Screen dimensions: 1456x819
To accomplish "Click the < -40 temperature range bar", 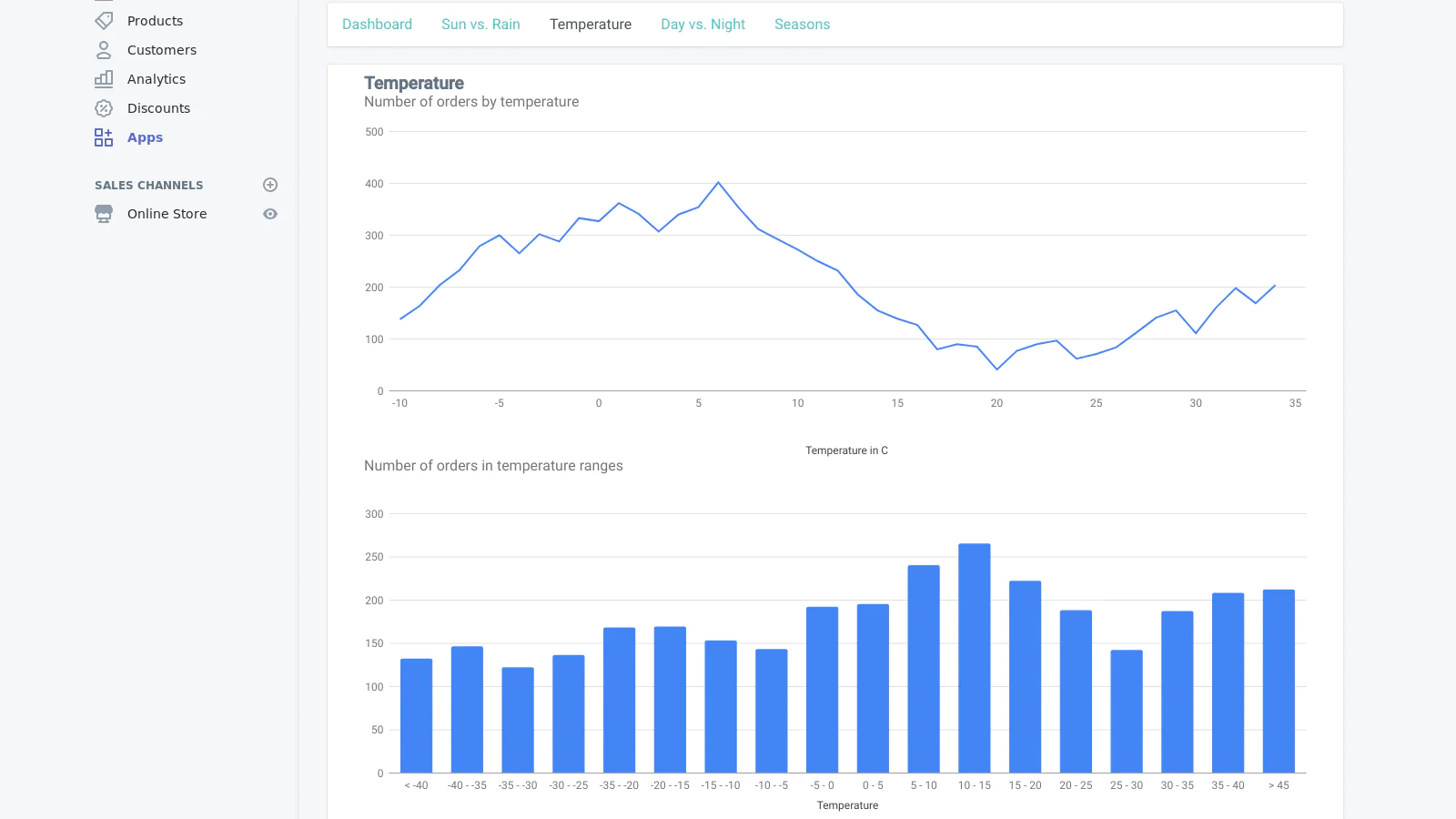I will [416, 716].
